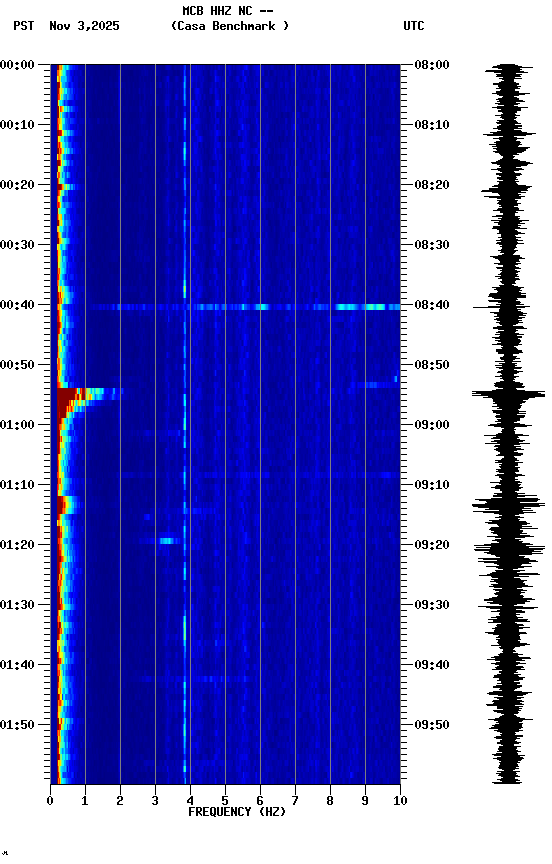Image resolution: width=552 pixels, height=864 pixels.
Task: Click the PST time label 01:50
Action: [17, 725]
